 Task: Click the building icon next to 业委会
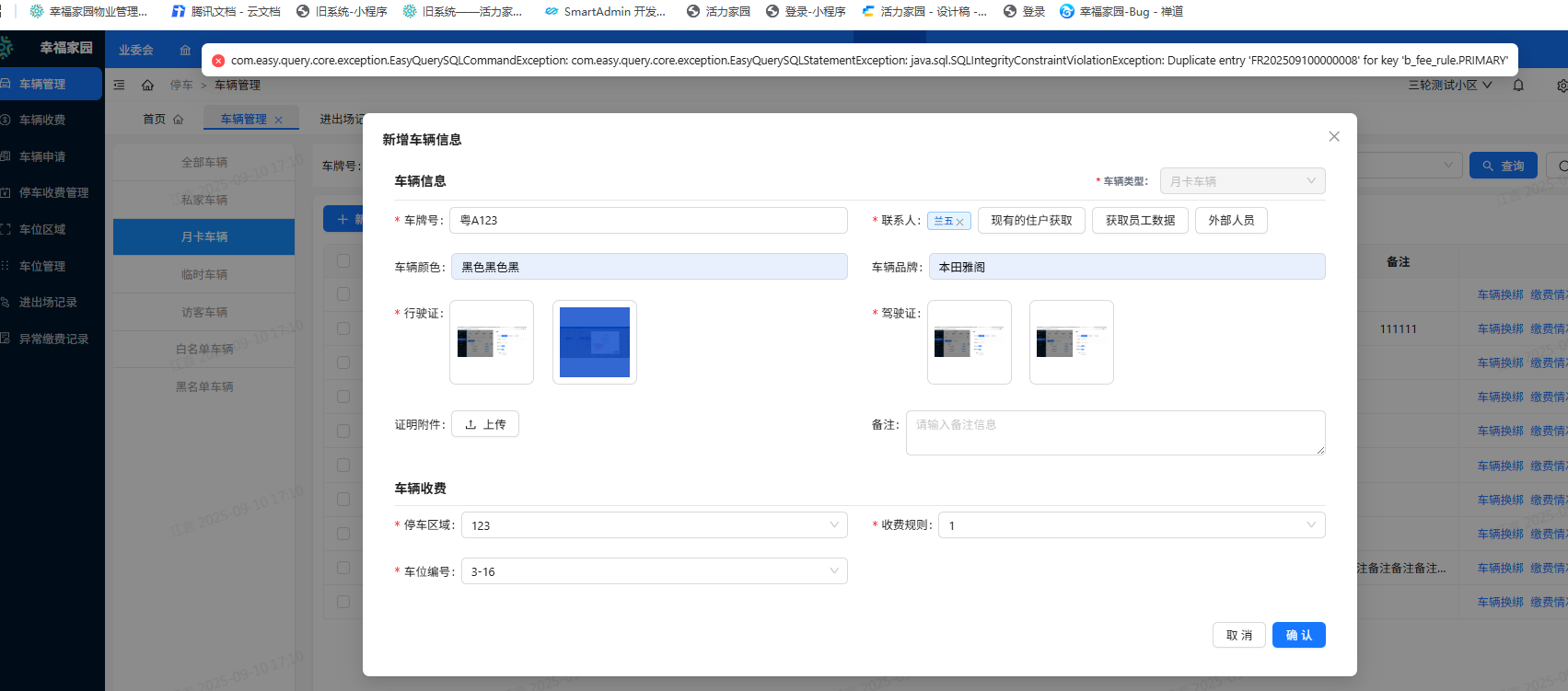[x=185, y=50]
